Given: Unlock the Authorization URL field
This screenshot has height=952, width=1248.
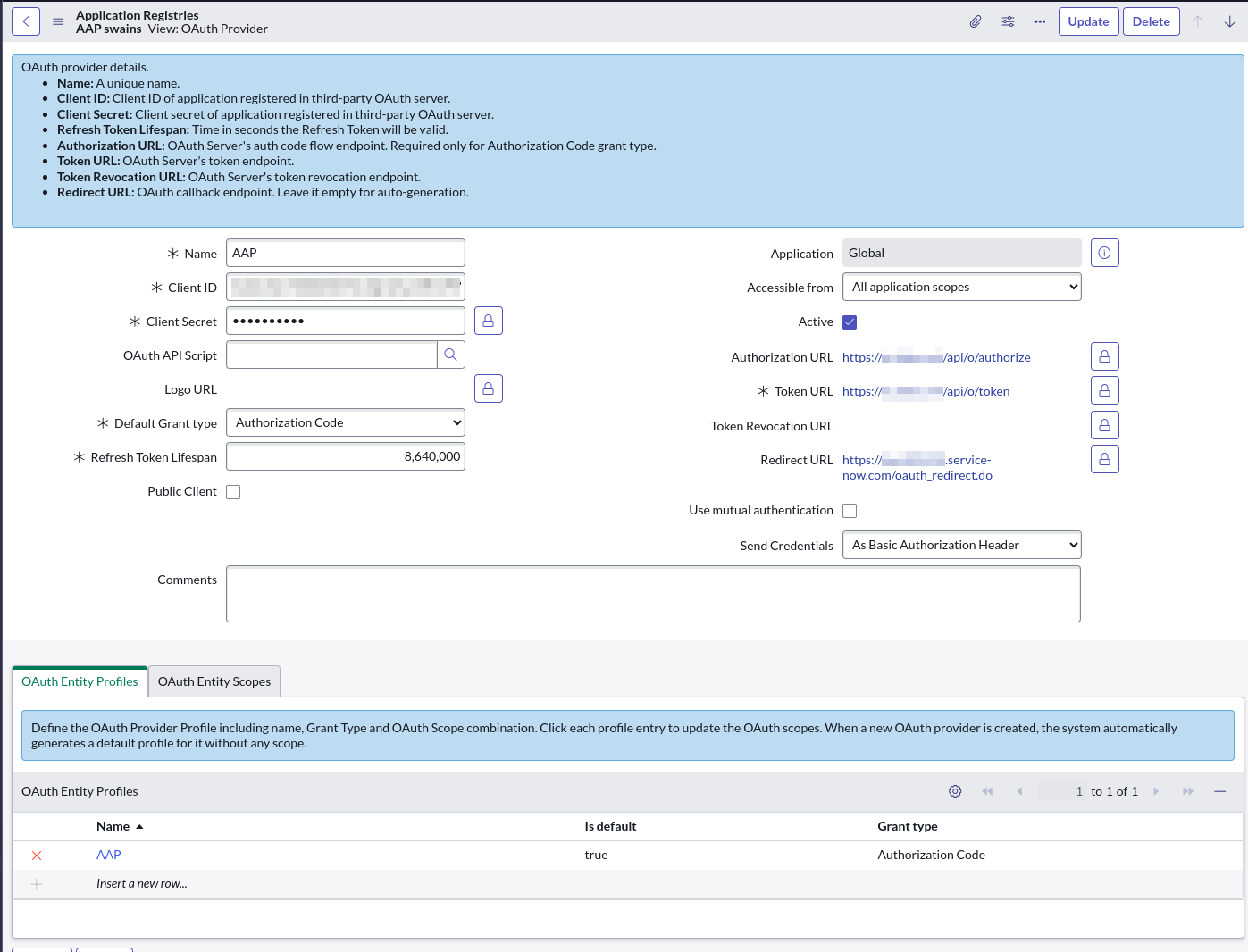Looking at the screenshot, I should [1105, 356].
